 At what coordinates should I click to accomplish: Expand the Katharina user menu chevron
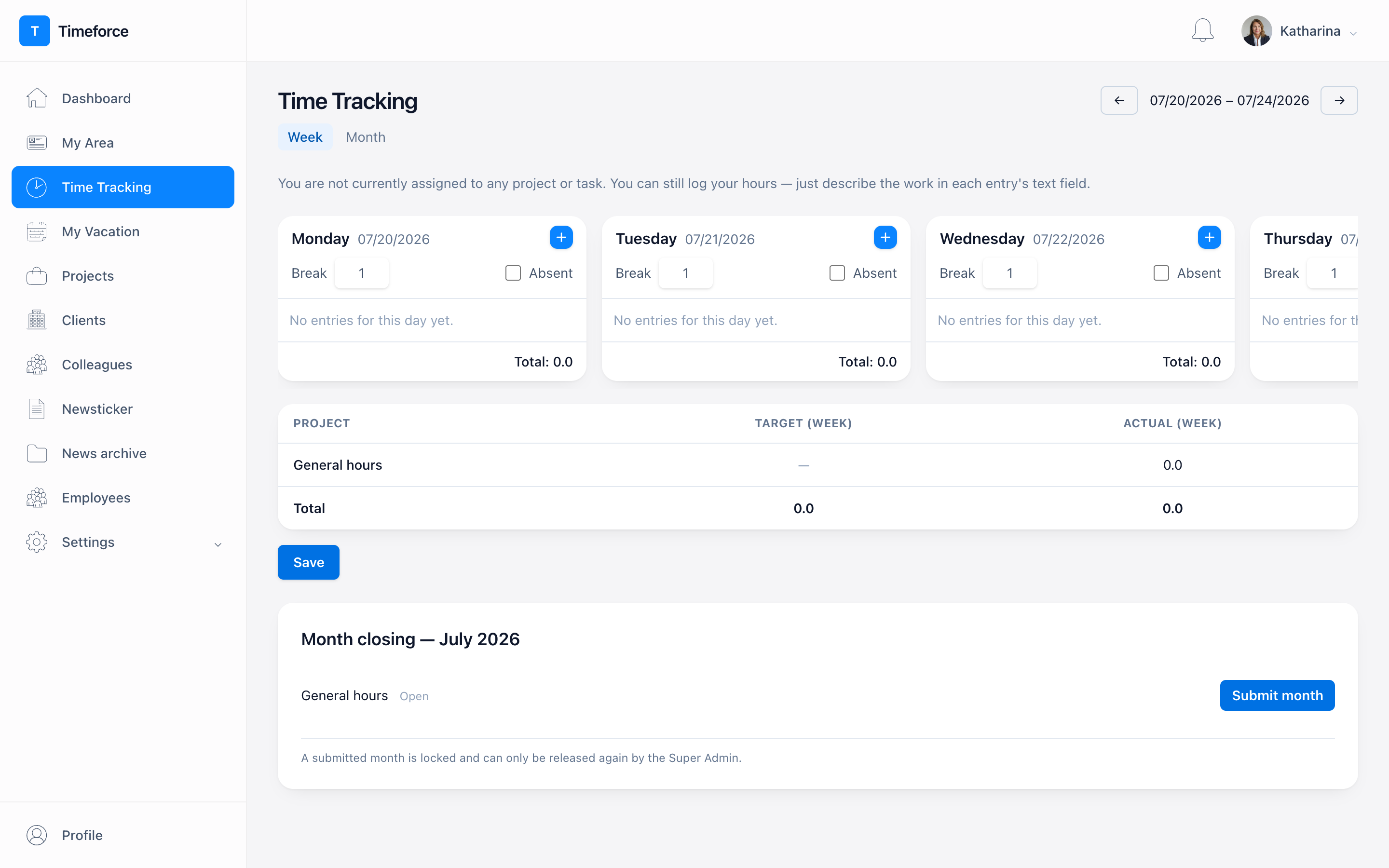1353,33
